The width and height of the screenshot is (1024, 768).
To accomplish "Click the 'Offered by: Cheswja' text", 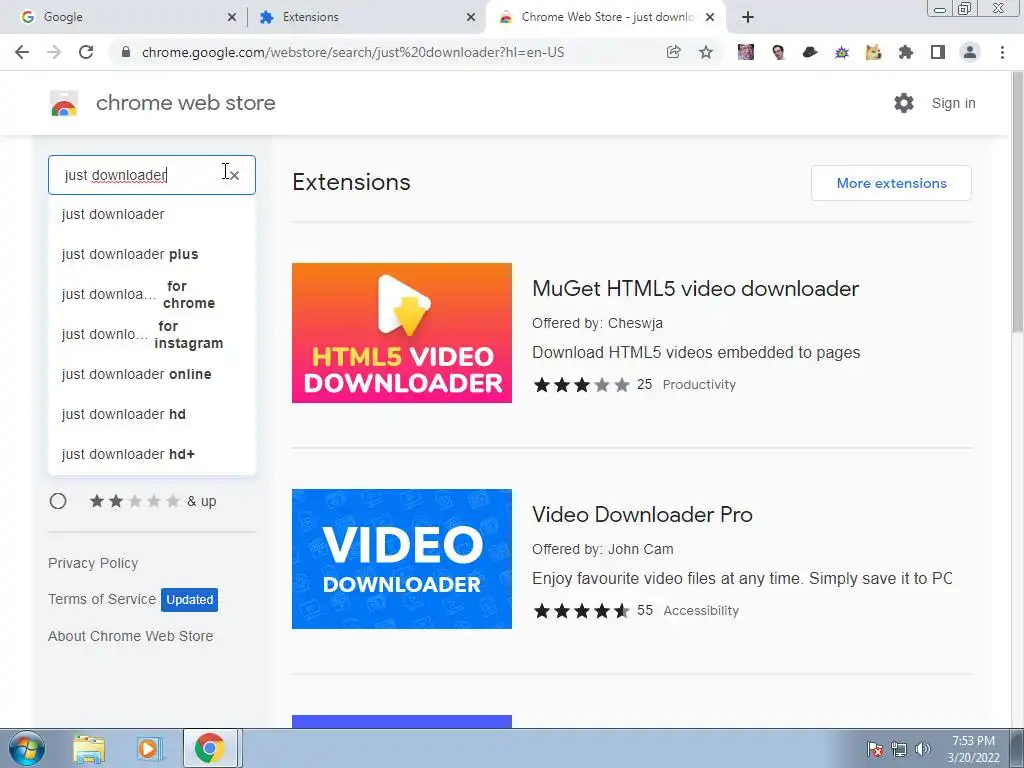I will 598,323.
